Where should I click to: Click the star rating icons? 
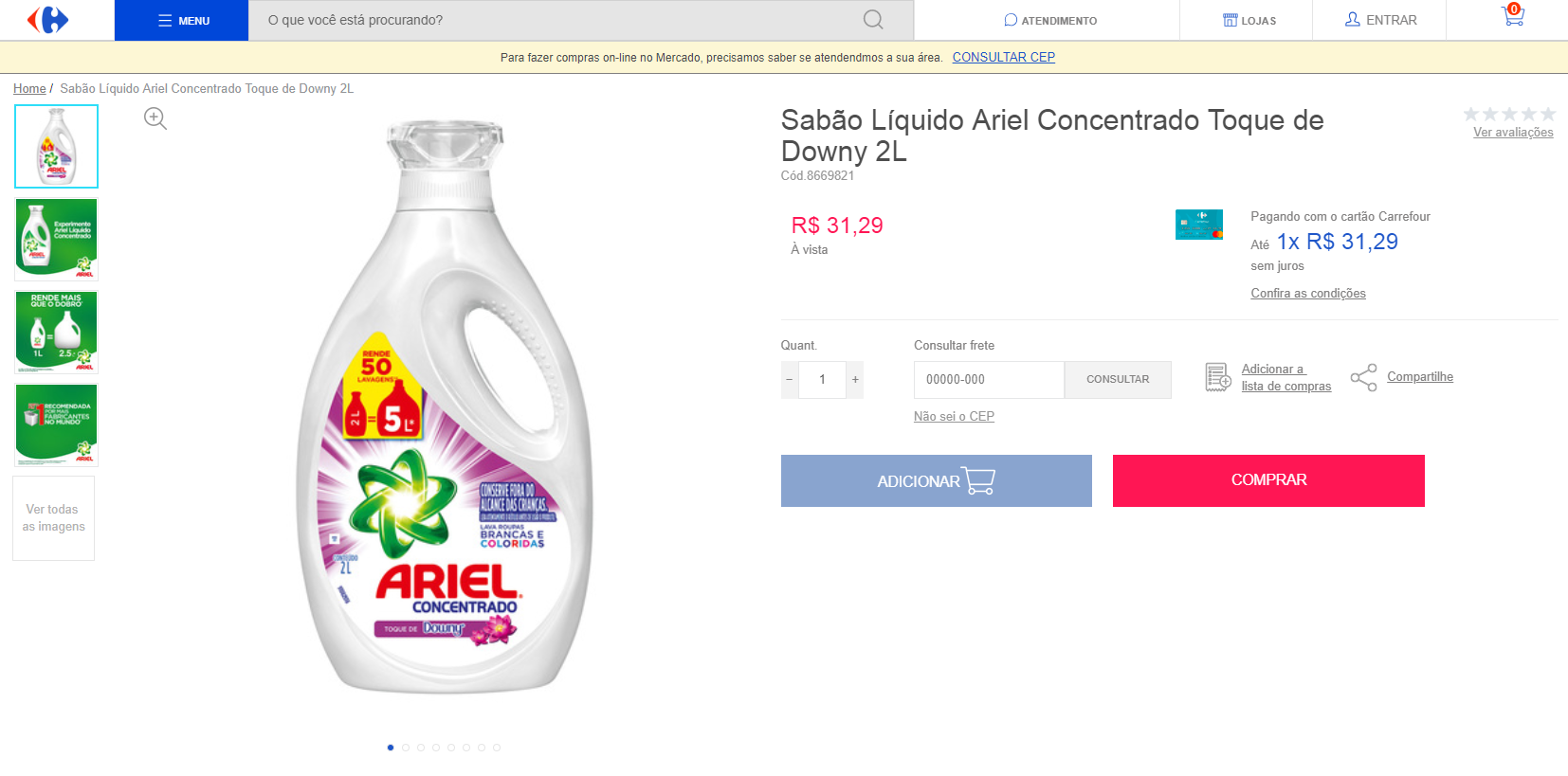tap(1509, 115)
